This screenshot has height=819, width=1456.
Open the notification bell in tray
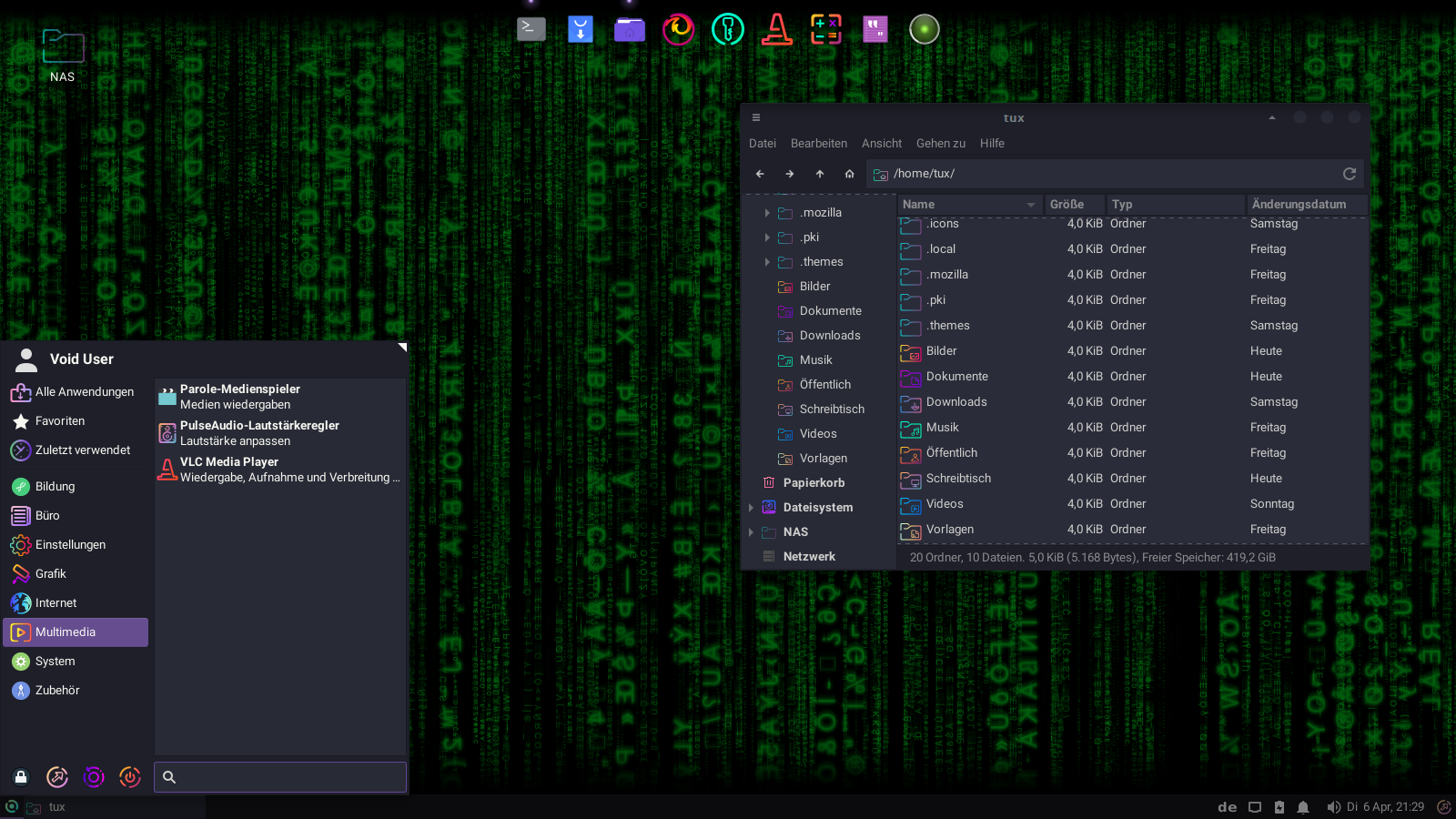1303,807
